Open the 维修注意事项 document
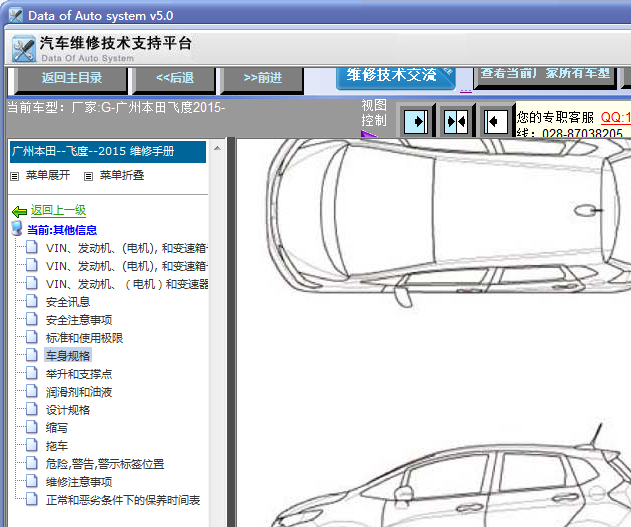 pyautogui.click(x=79, y=482)
